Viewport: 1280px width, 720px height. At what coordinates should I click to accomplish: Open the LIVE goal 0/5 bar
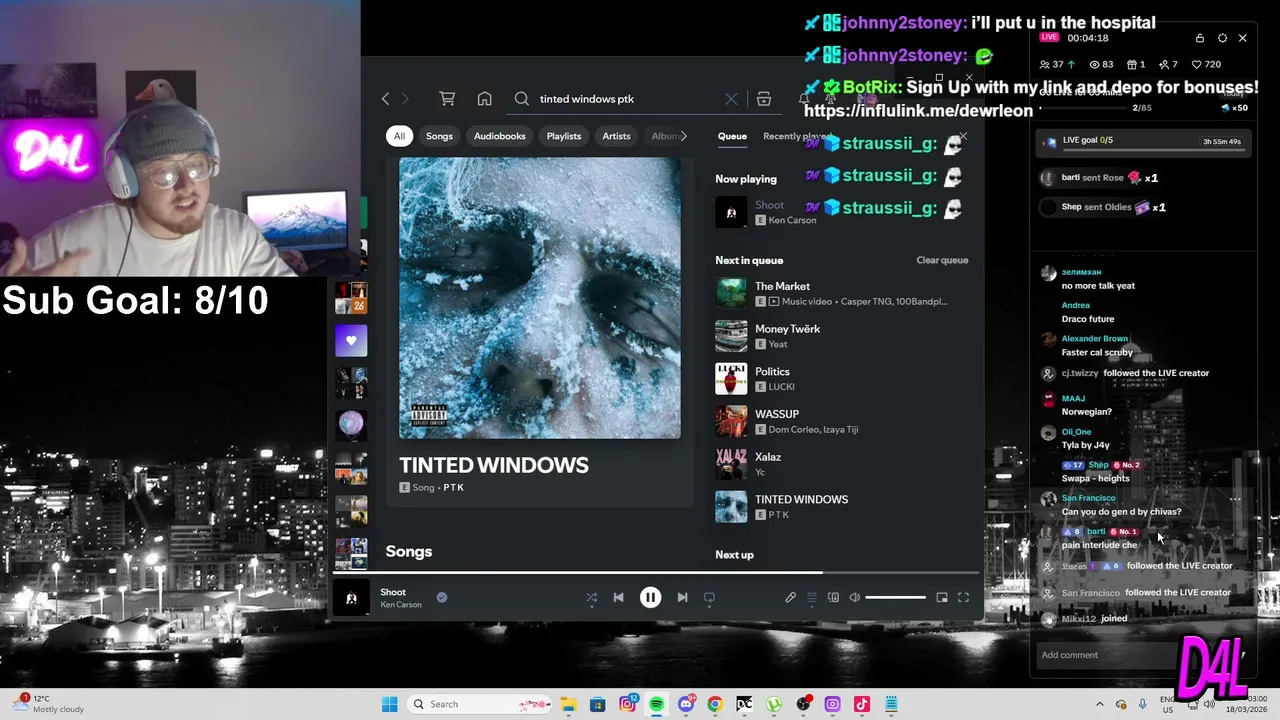click(x=1143, y=141)
